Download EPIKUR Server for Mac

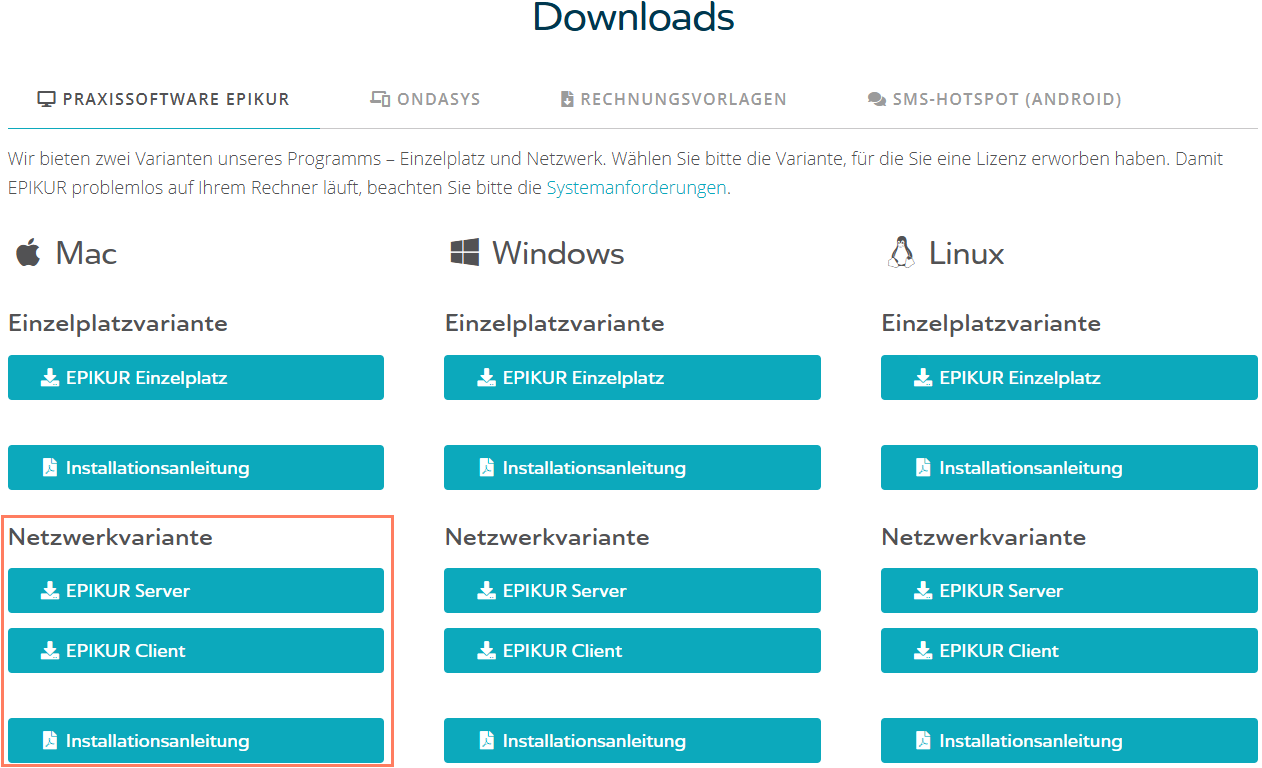coord(196,591)
